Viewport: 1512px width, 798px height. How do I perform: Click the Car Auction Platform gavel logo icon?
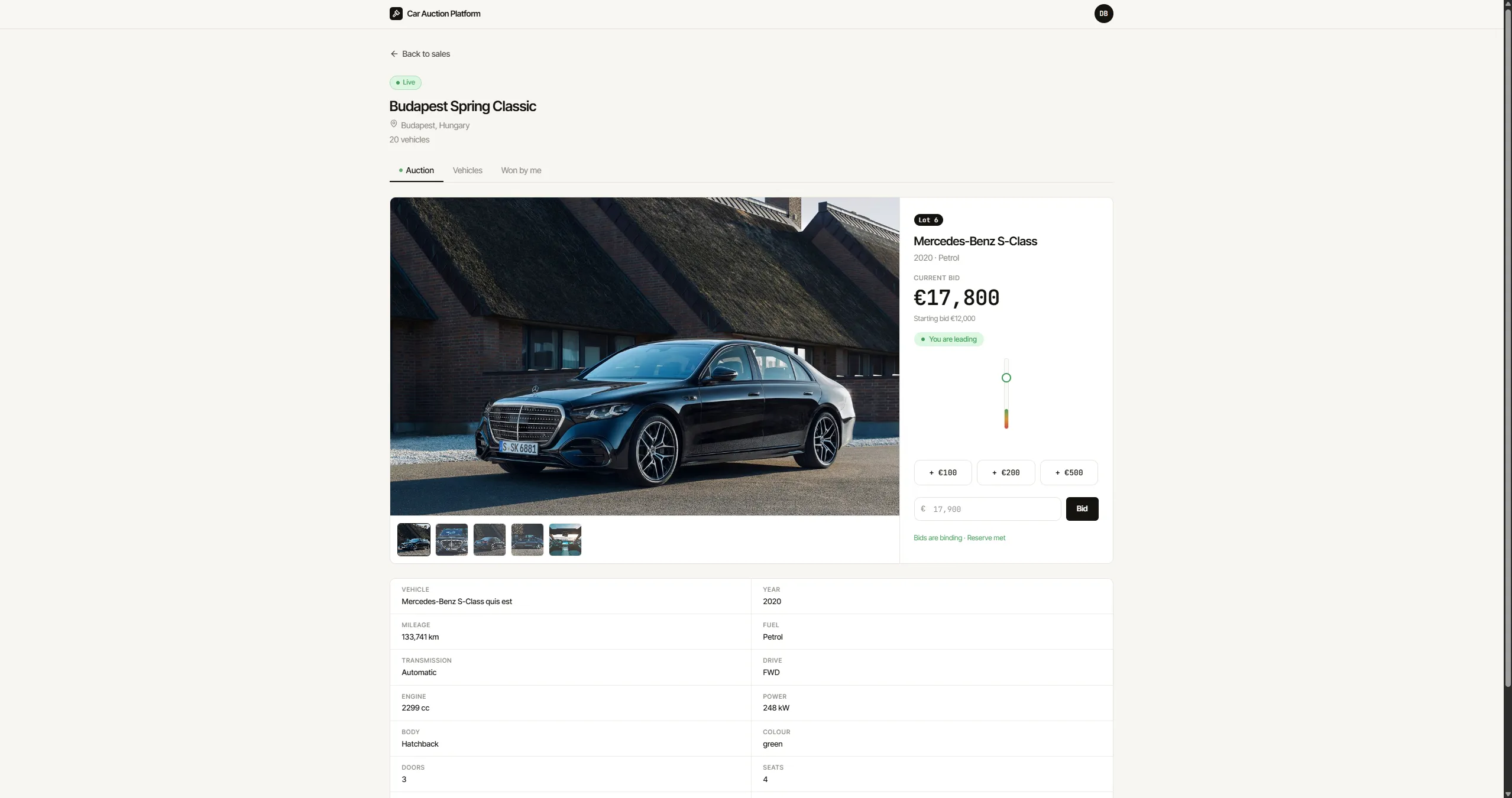point(396,14)
